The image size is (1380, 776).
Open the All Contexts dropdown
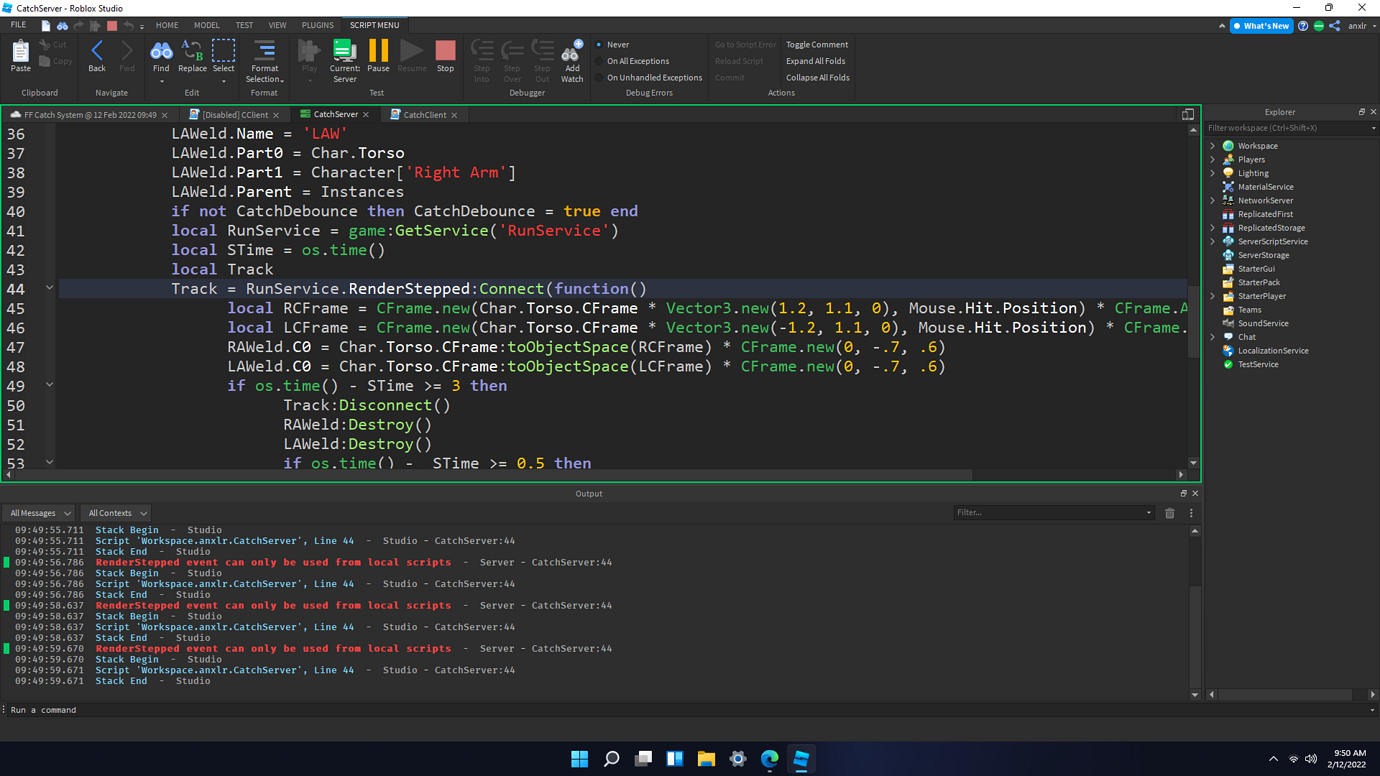click(117, 513)
